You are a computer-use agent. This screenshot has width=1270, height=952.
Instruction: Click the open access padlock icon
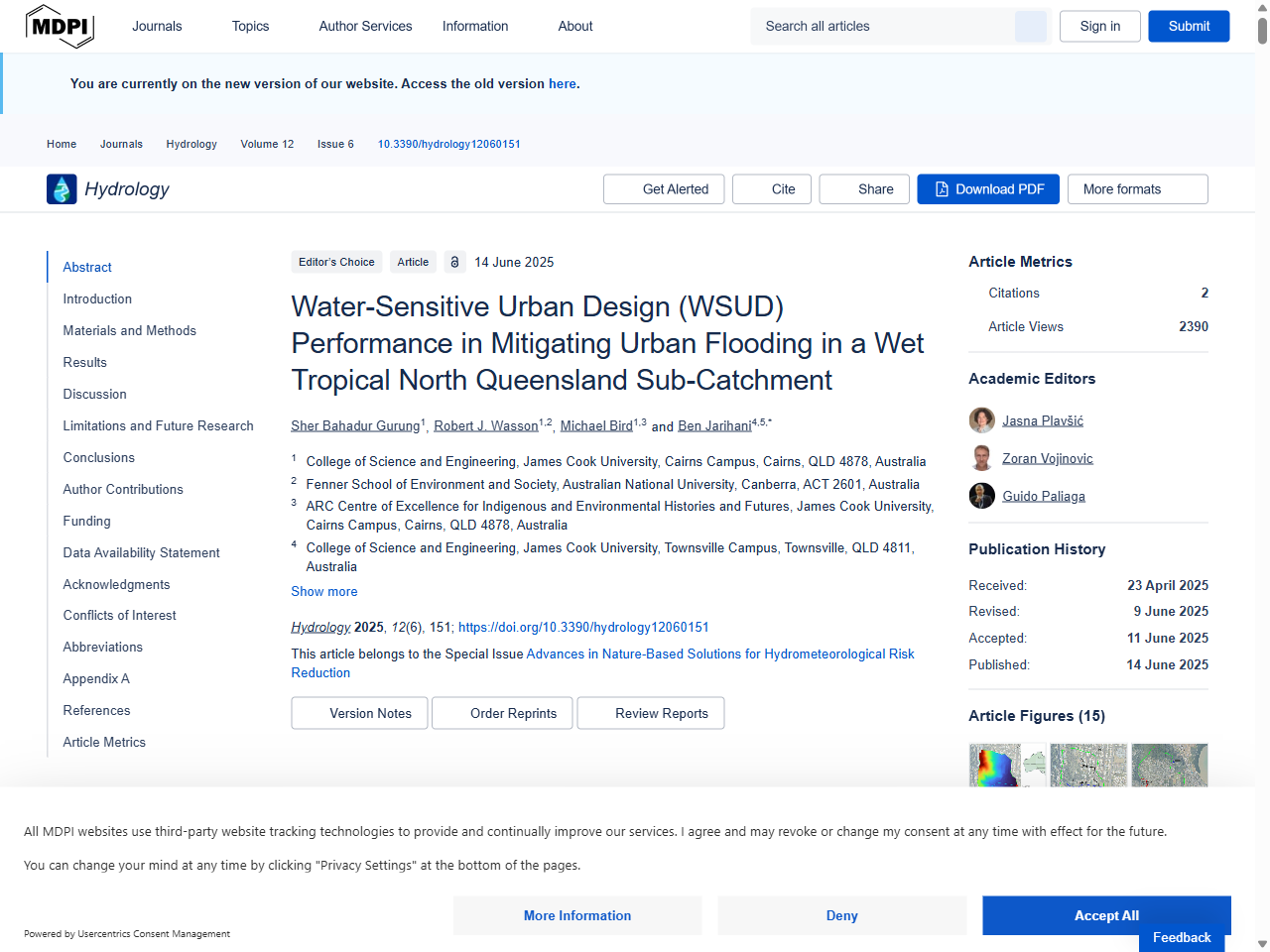[454, 262]
